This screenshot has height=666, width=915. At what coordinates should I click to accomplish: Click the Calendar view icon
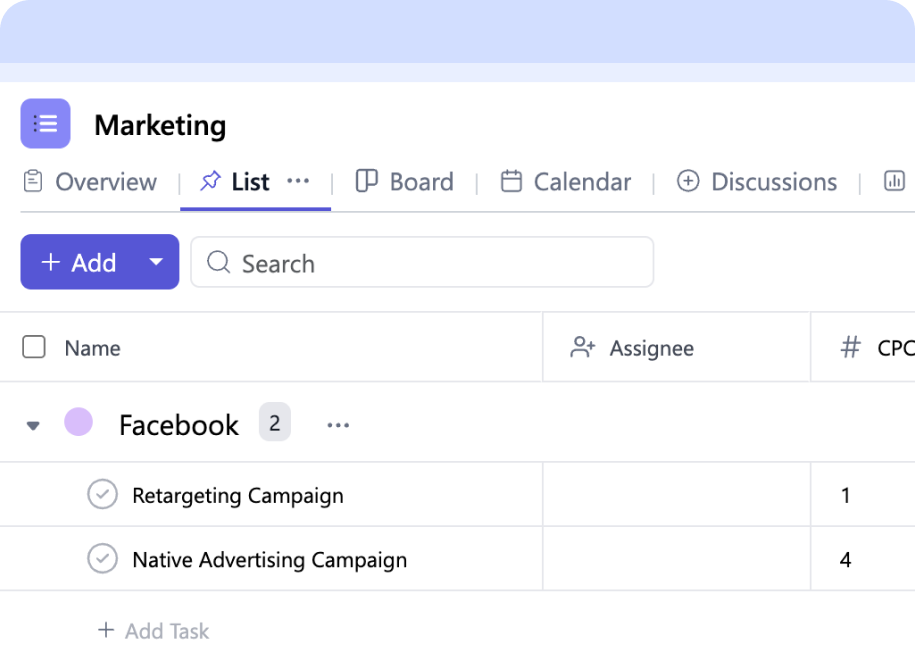point(513,181)
